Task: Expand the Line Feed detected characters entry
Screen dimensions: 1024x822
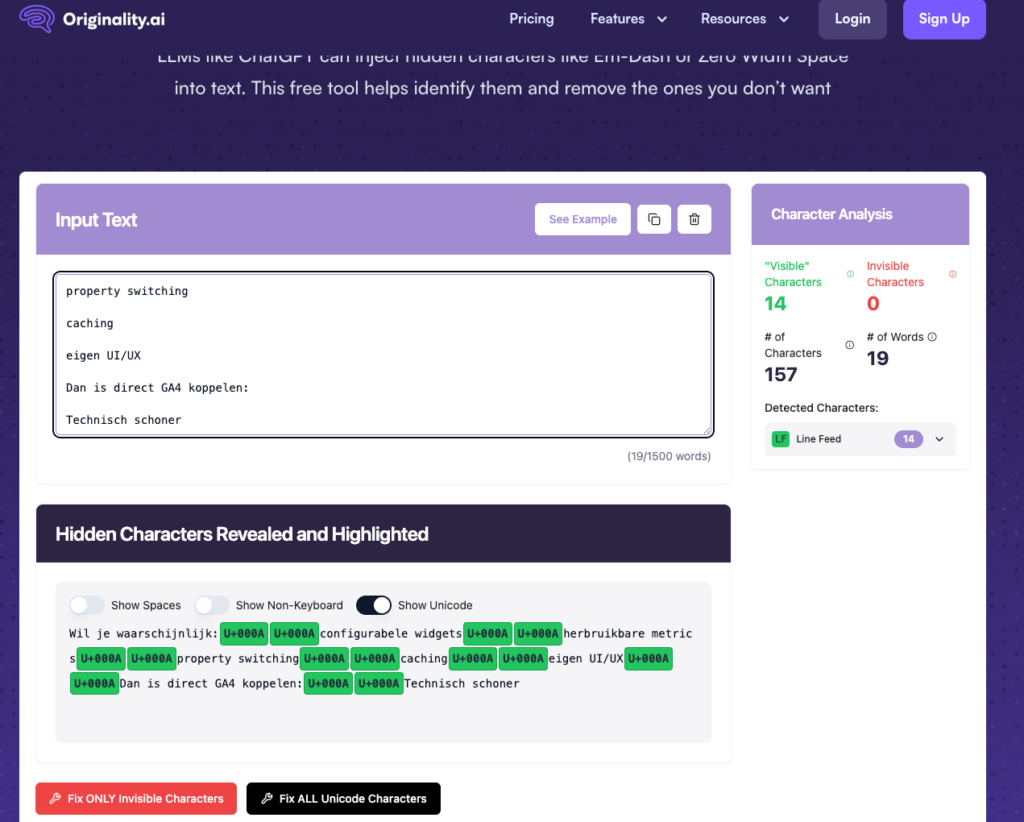Action: tap(938, 438)
